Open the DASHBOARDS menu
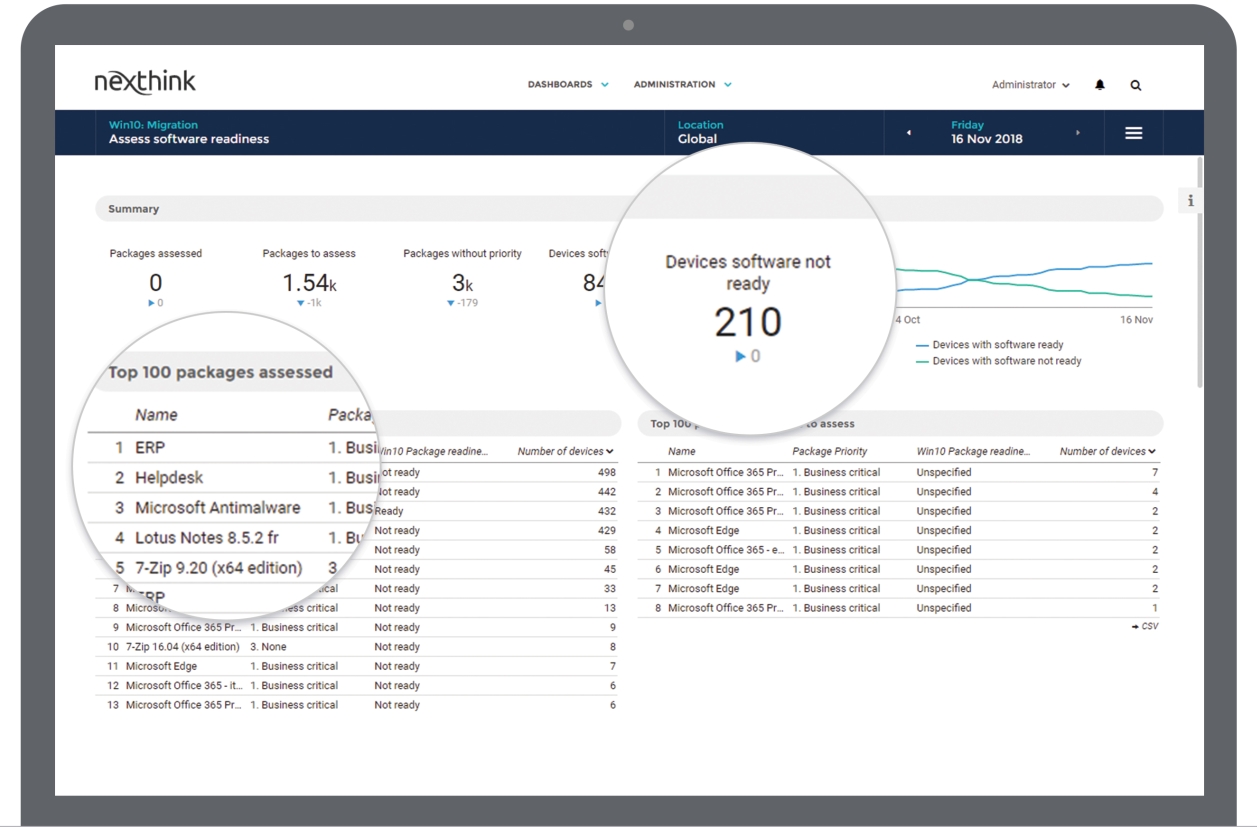This screenshot has width=1257, height=827. pyautogui.click(x=568, y=85)
